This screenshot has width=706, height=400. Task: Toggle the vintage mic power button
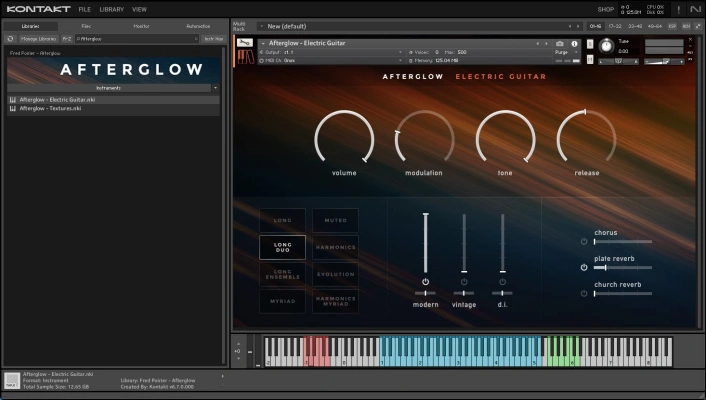[464, 282]
